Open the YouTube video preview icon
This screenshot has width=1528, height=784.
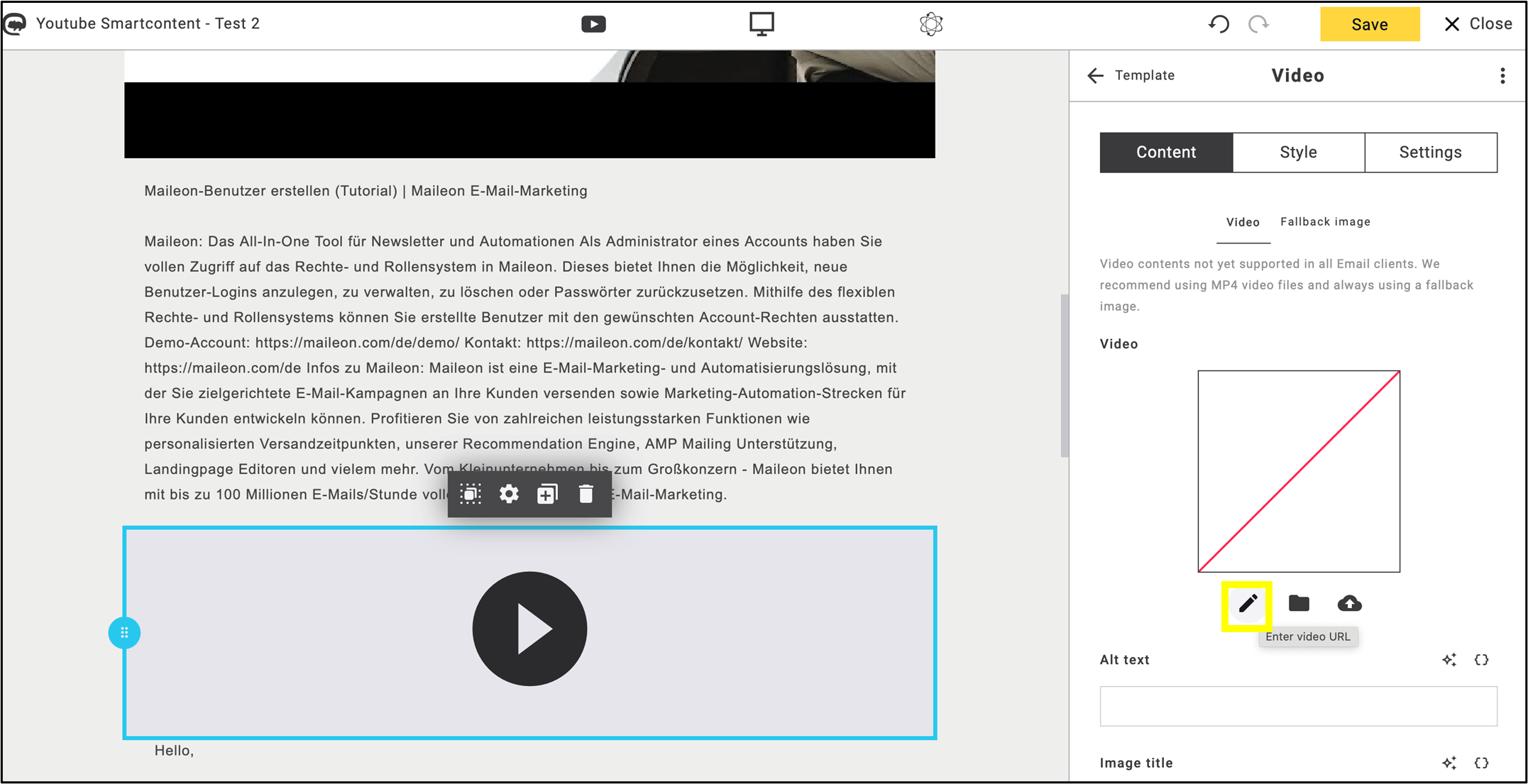pyautogui.click(x=593, y=24)
